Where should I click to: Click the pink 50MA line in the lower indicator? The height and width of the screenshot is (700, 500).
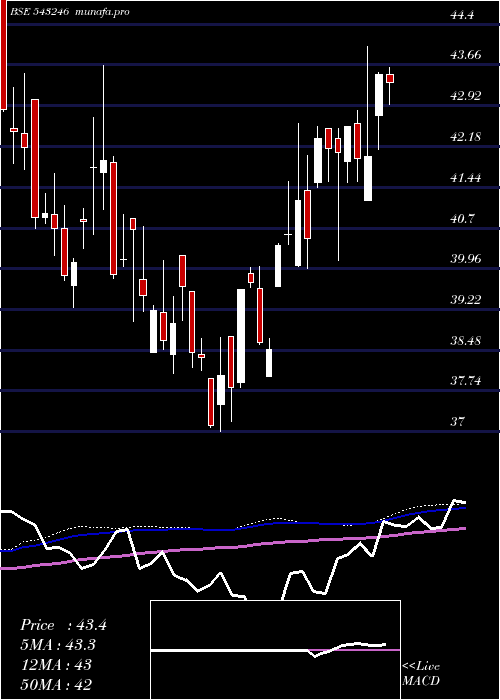(232, 547)
